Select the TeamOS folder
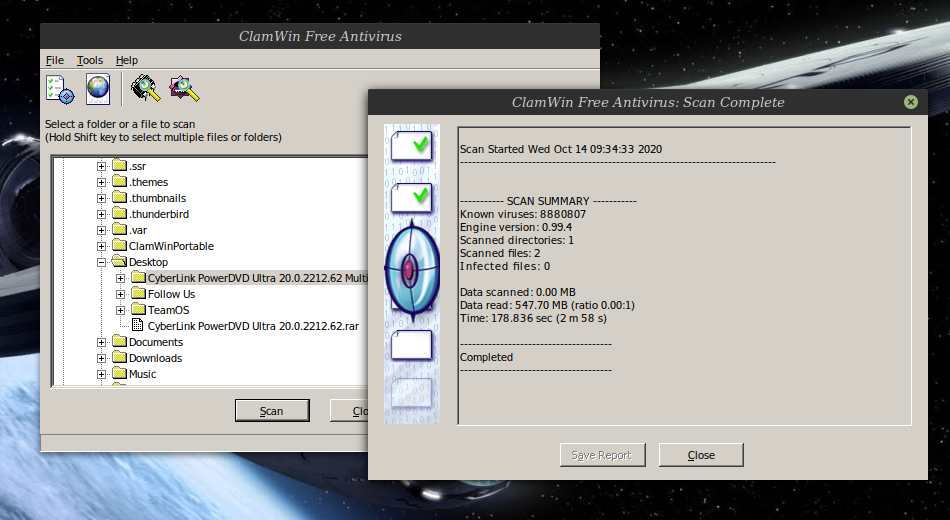The image size is (950, 520). [x=168, y=310]
